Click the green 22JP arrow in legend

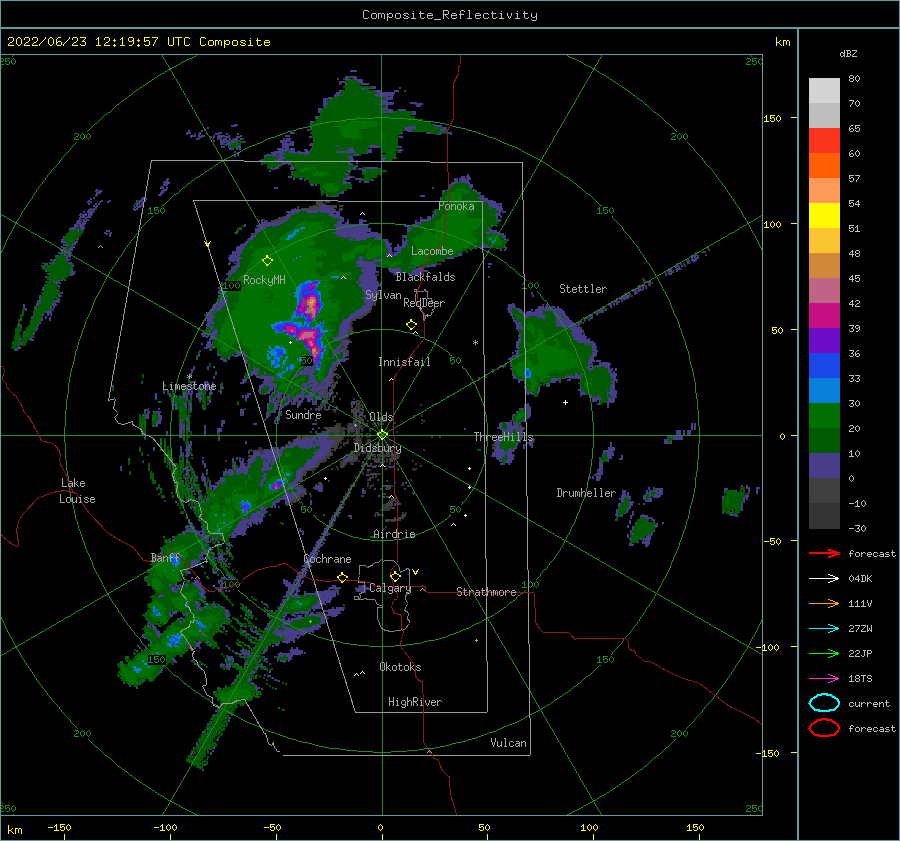click(x=824, y=653)
